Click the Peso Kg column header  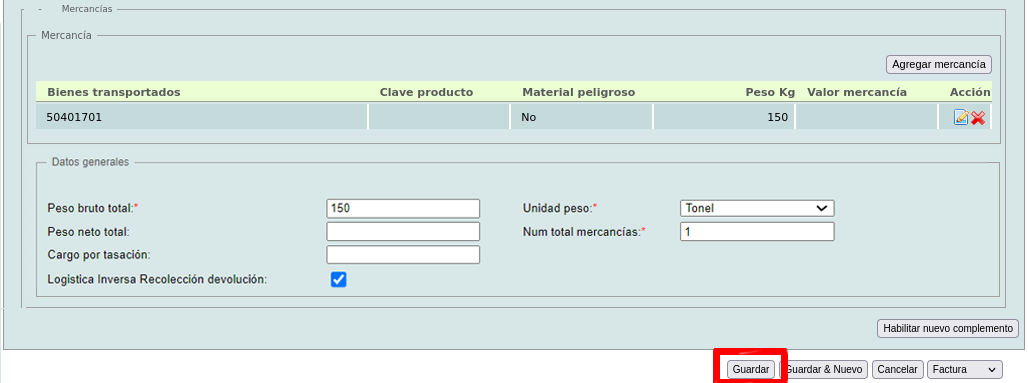point(770,92)
